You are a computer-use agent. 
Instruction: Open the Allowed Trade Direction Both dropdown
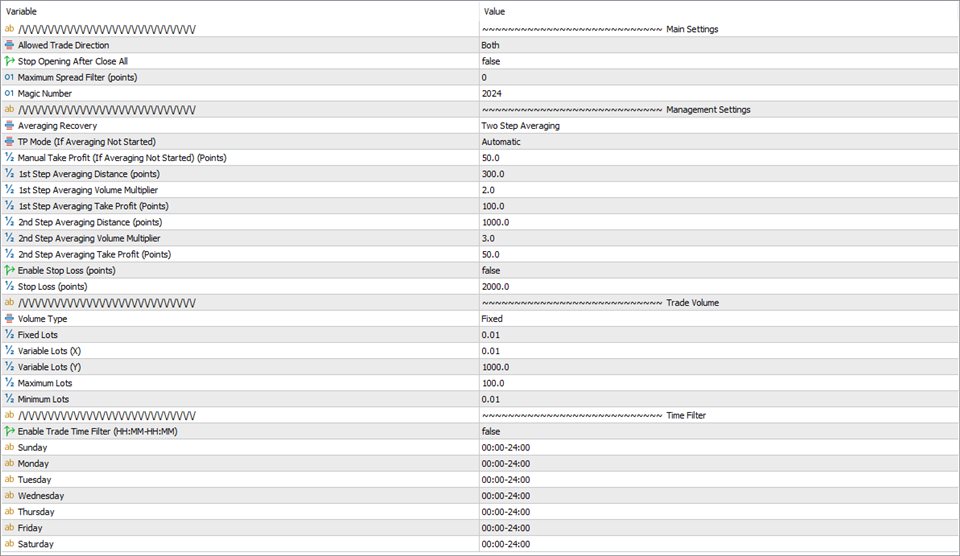(x=719, y=45)
